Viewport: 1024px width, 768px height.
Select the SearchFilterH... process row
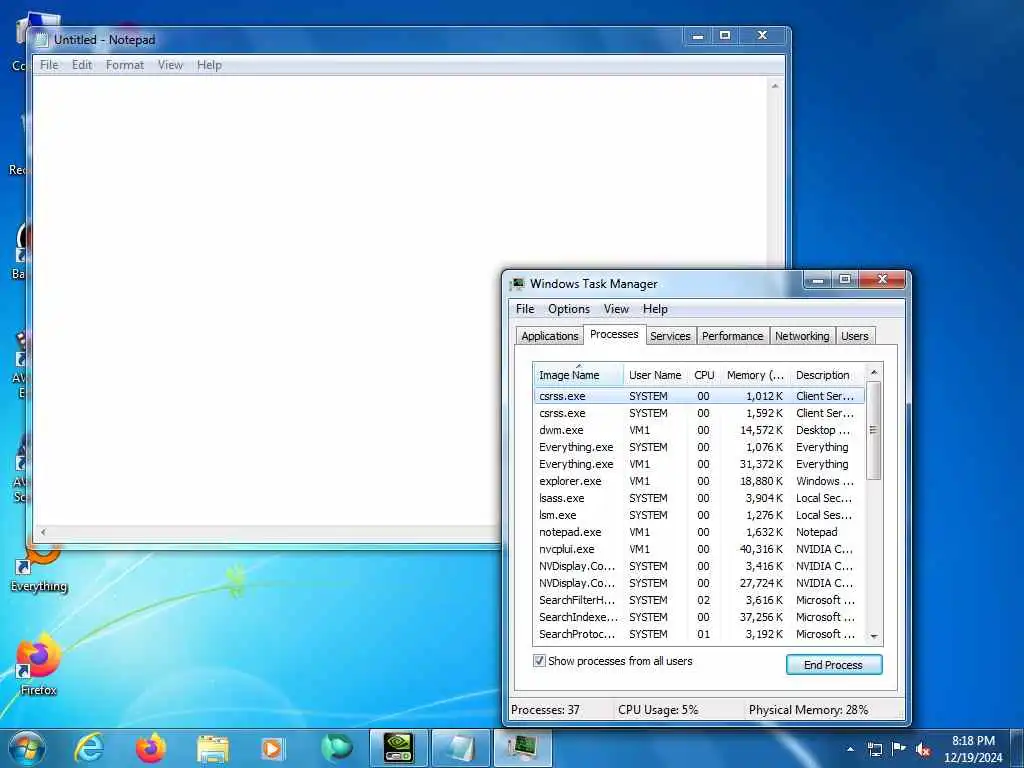tap(699, 600)
